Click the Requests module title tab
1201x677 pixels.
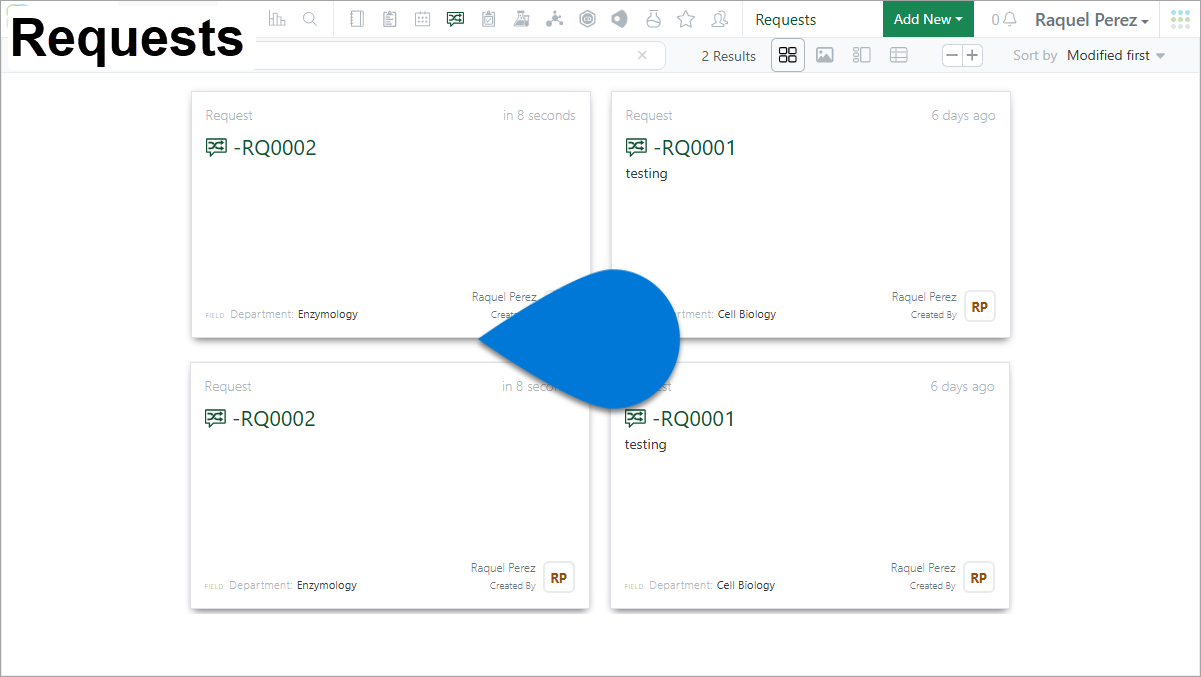pyautogui.click(x=785, y=20)
